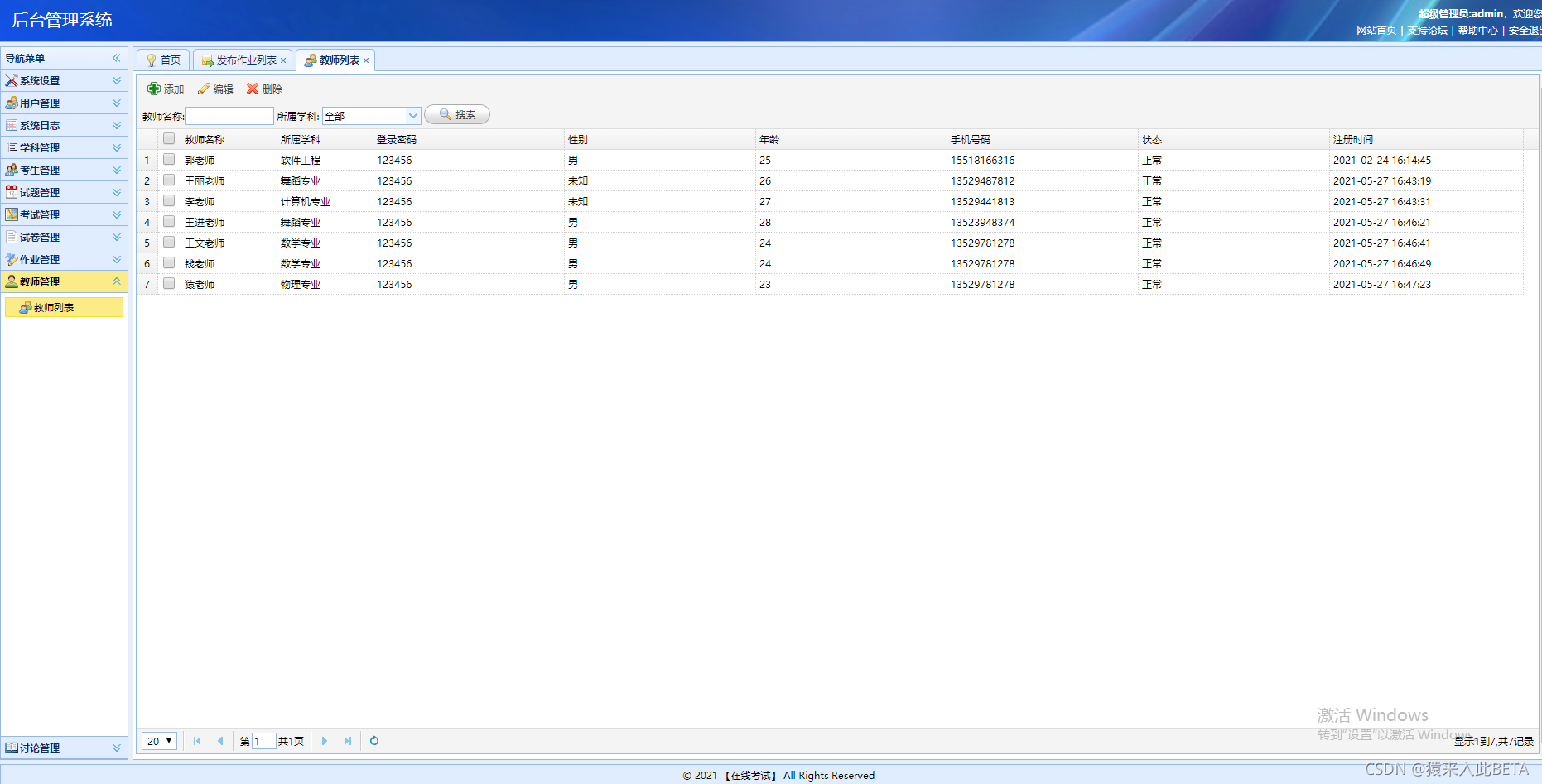The image size is (1542, 784).
Task: Go to previous page arrow icon
Action: click(x=220, y=741)
